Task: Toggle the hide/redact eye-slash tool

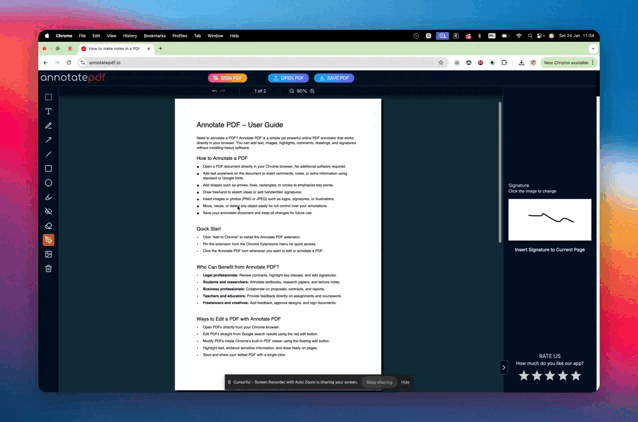Action: tap(48, 212)
